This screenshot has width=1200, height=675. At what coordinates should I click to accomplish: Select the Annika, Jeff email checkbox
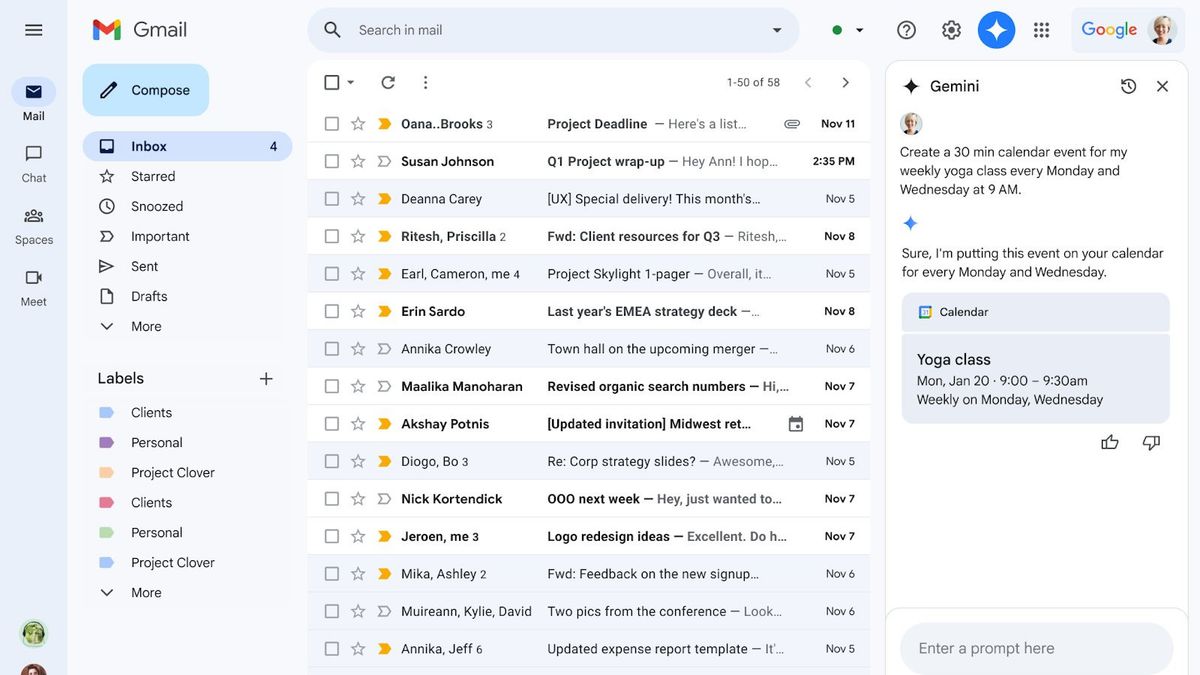pyautogui.click(x=332, y=649)
